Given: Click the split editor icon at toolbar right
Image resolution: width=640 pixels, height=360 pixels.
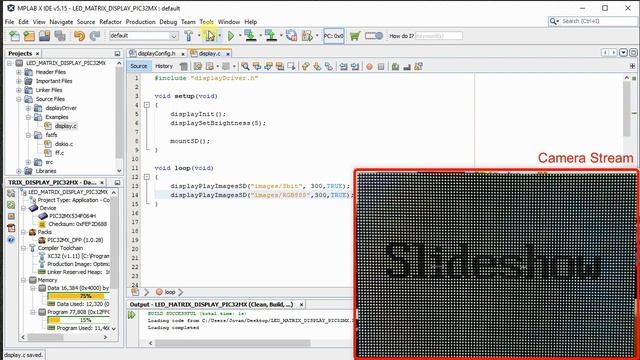Looking at the screenshot, I should (x=632, y=66).
